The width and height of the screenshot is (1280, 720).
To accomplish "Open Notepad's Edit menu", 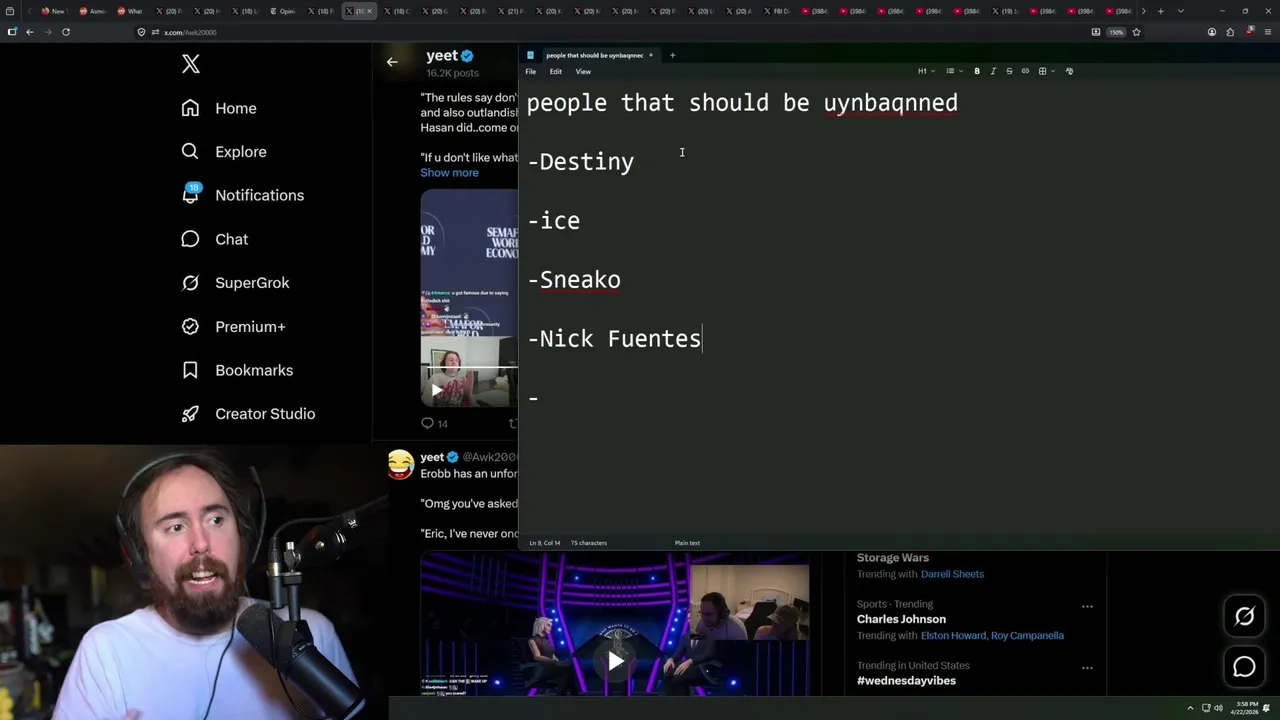I will 555,71.
